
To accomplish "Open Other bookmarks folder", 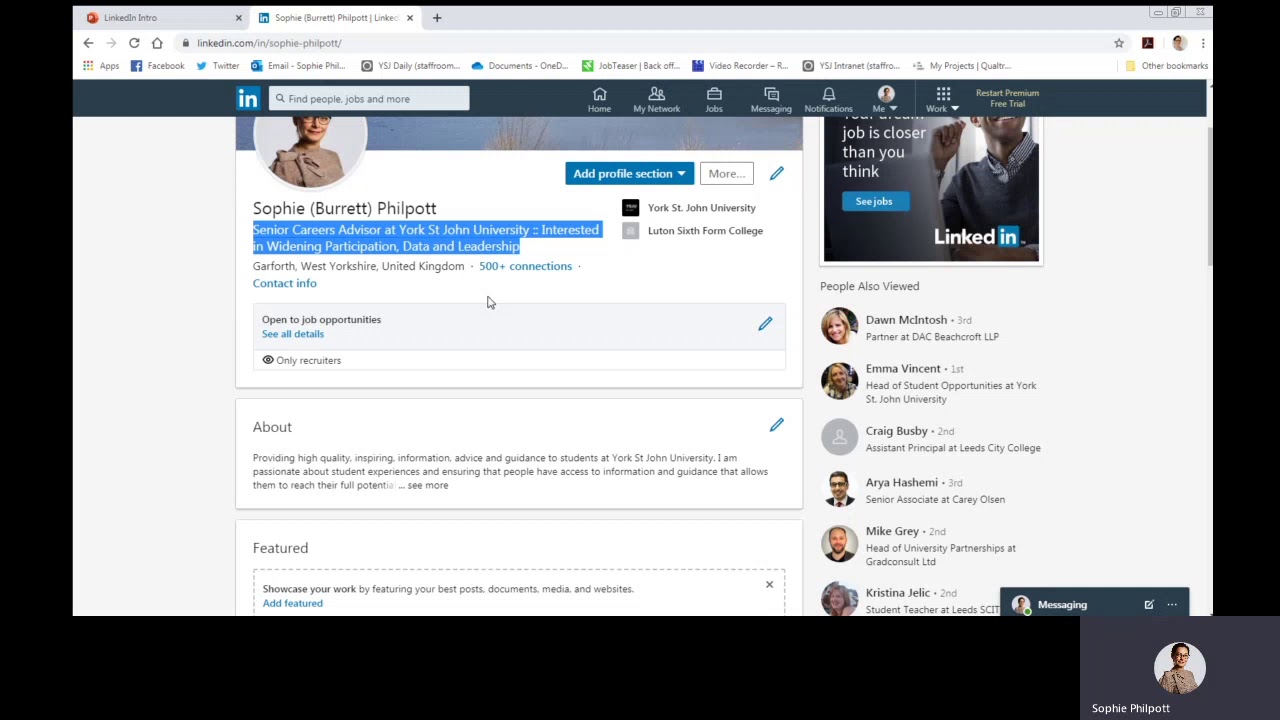I will [1166, 66].
